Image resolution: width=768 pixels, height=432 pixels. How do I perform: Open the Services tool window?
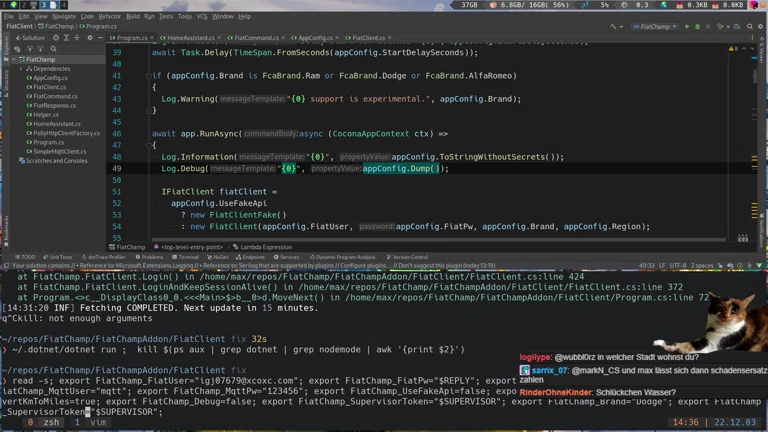tap(286, 257)
